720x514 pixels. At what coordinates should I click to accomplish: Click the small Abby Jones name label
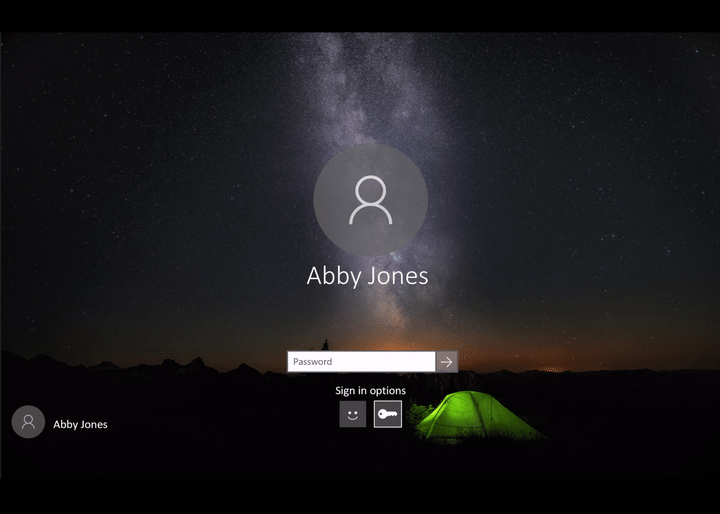pyautogui.click(x=80, y=424)
